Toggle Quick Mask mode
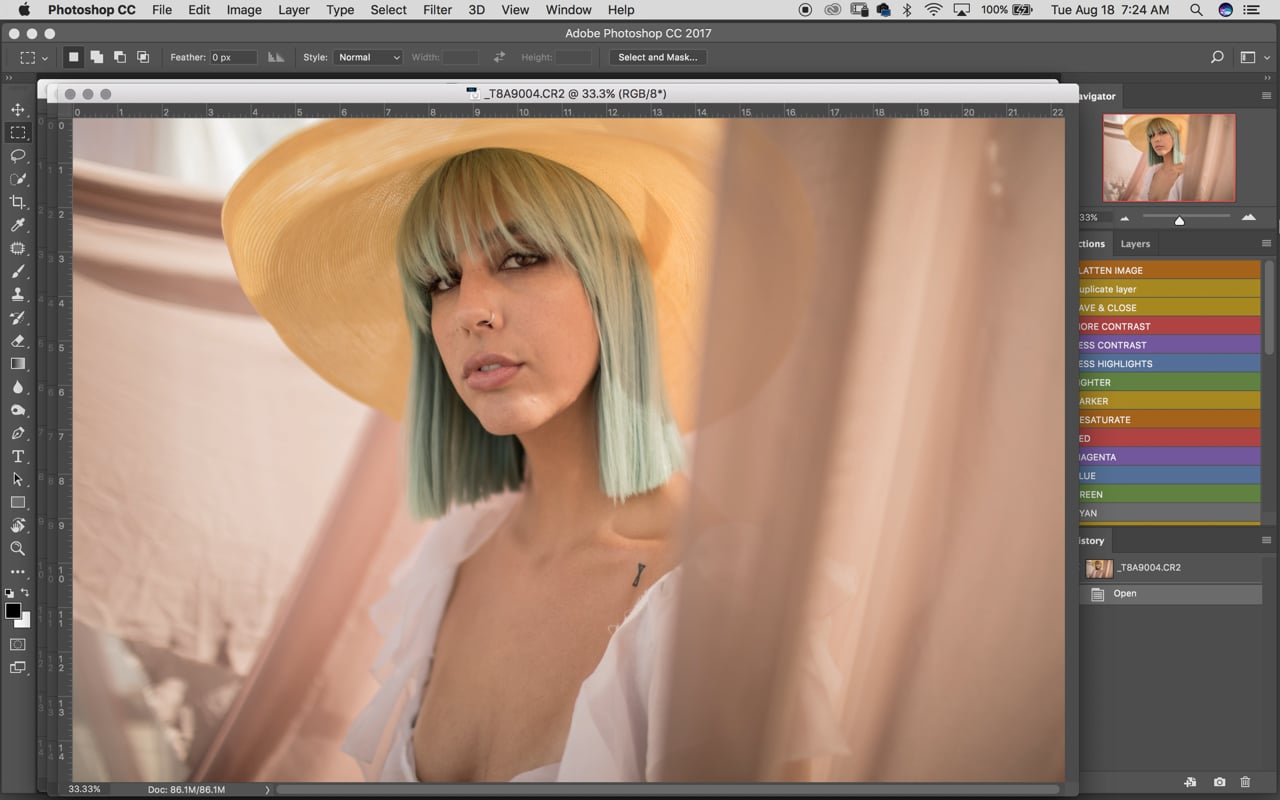 click(x=18, y=645)
